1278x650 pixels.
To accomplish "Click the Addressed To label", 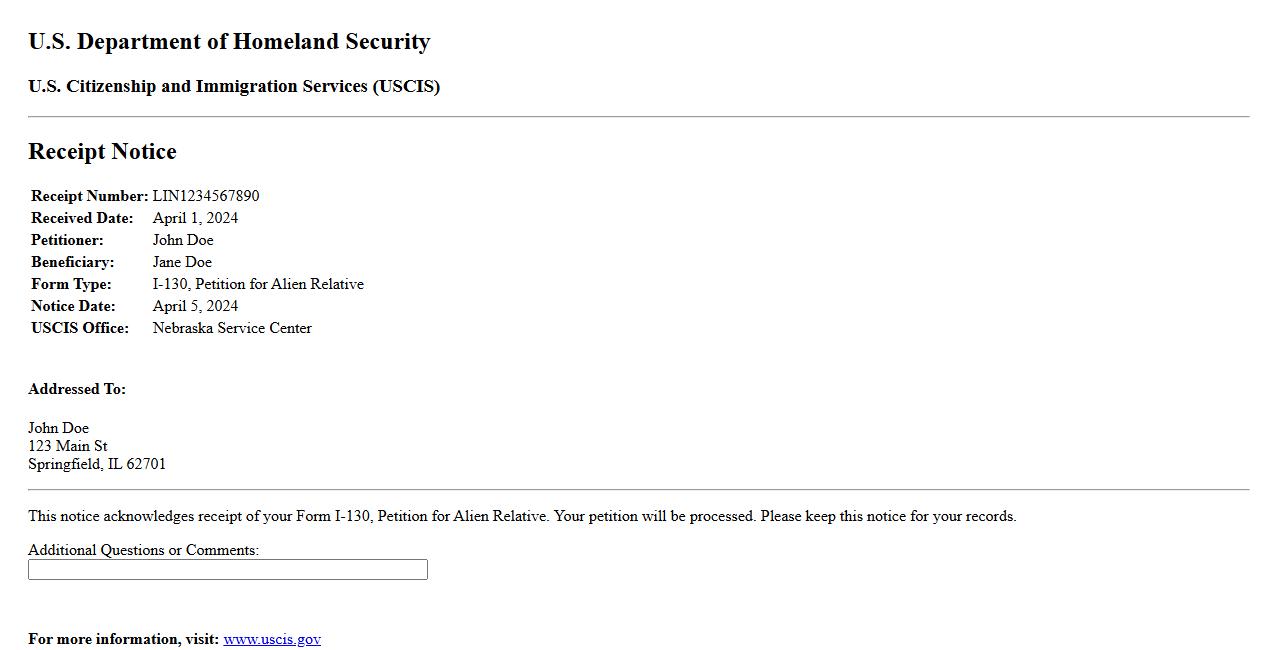I will [x=77, y=389].
